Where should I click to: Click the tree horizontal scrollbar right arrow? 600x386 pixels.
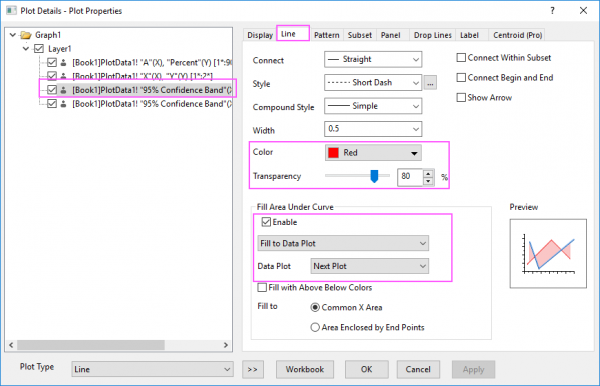pyautogui.click(x=226, y=345)
